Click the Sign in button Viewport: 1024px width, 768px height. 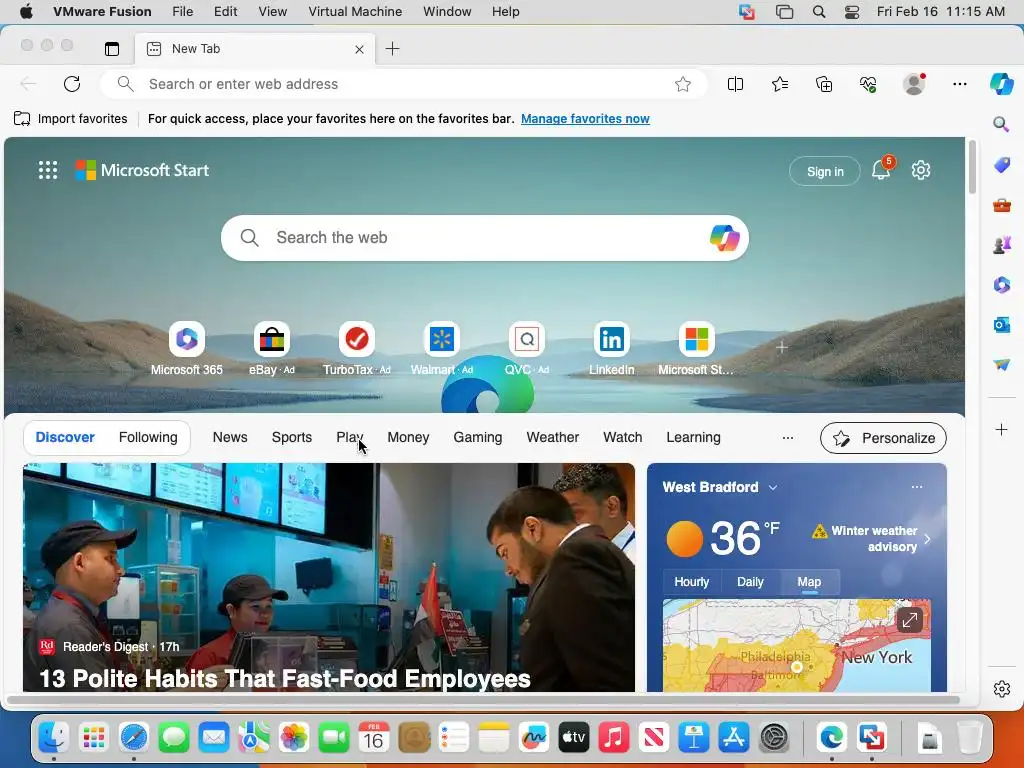pos(825,171)
